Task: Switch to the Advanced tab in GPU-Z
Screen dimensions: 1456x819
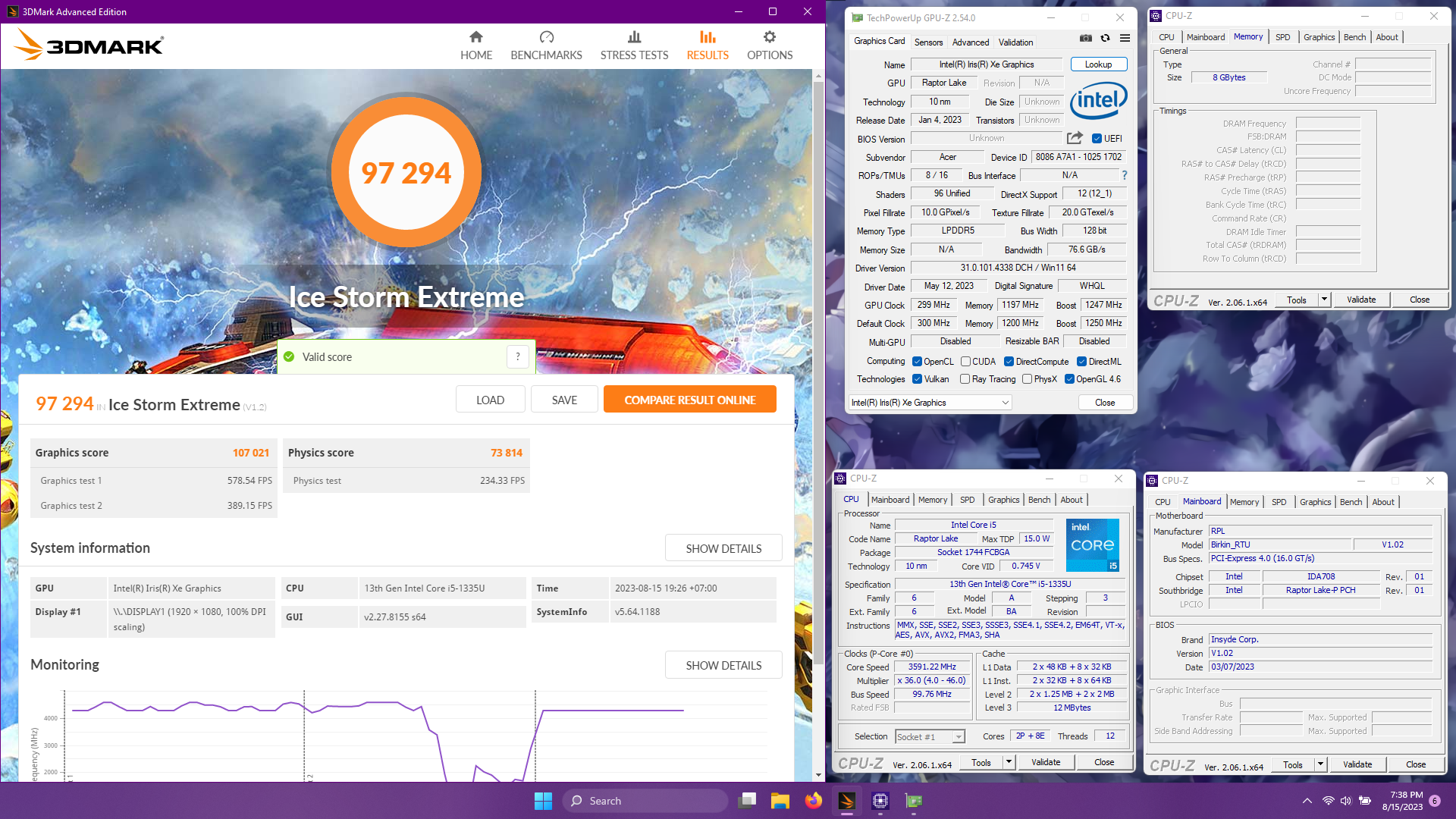Action: [x=971, y=42]
